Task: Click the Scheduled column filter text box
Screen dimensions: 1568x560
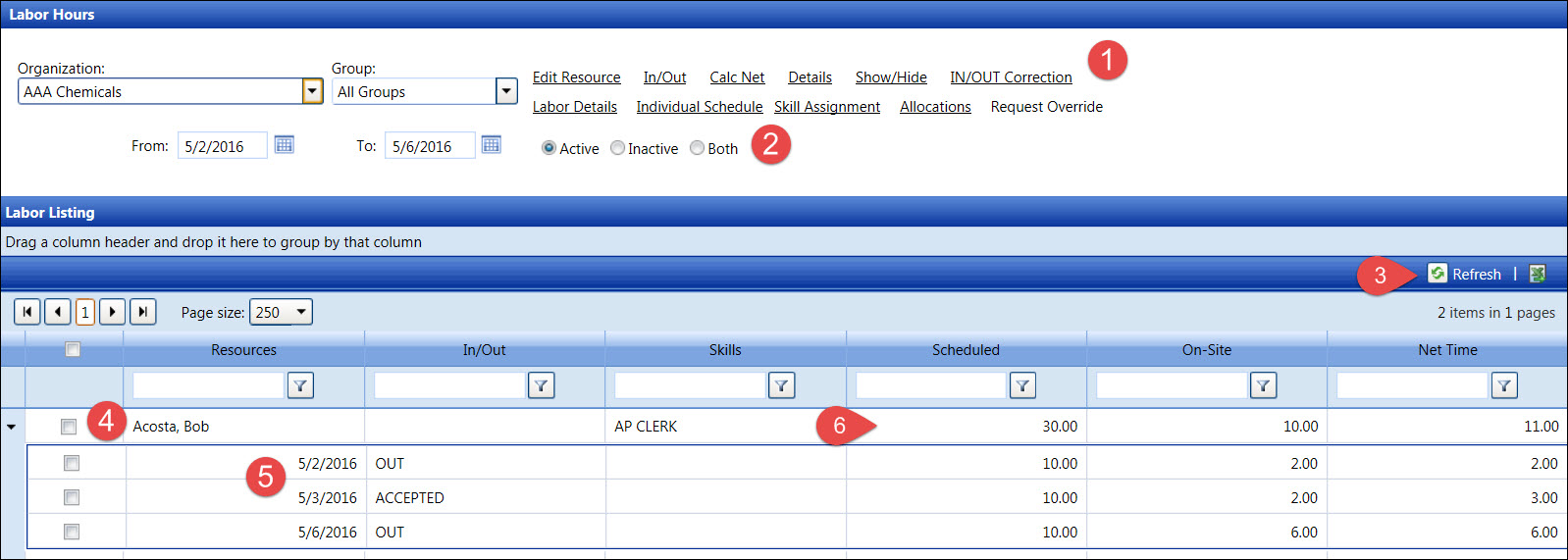Action: [x=930, y=385]
